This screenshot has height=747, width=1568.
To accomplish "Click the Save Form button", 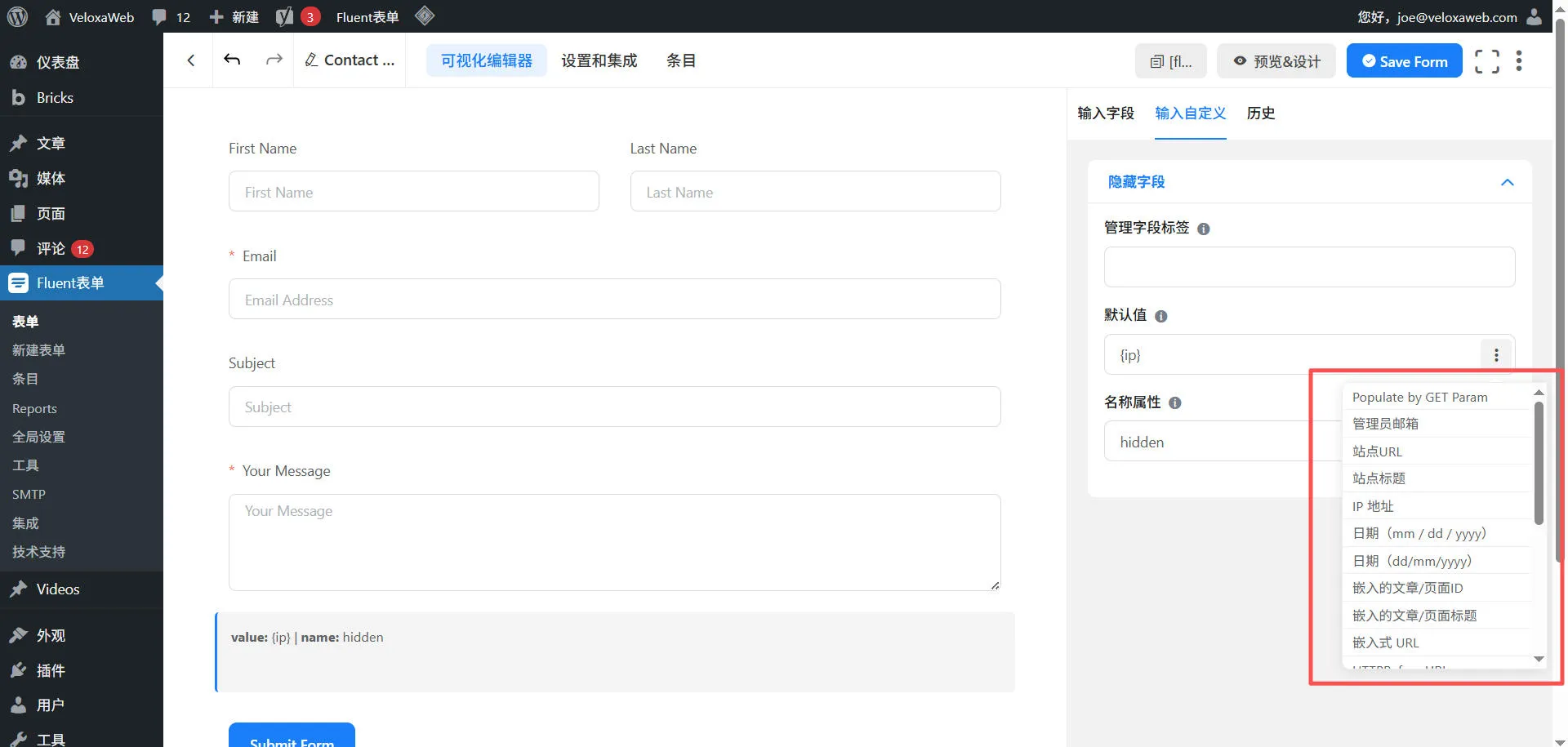I will pos(1404,61).
